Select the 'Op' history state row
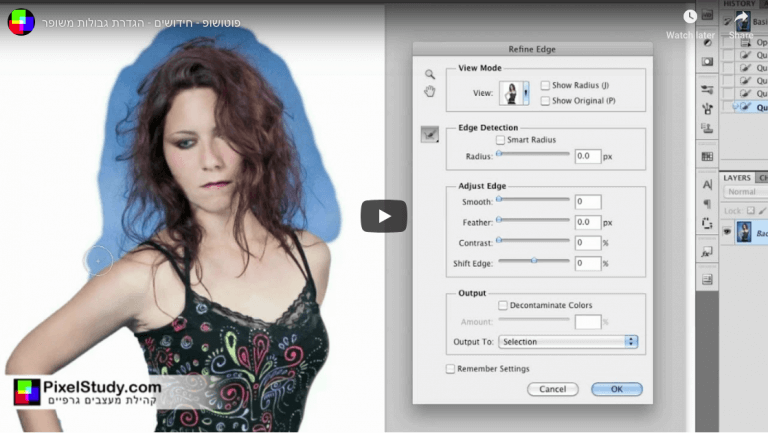Screen dimensions: 768x433 (x=751, y=43)
